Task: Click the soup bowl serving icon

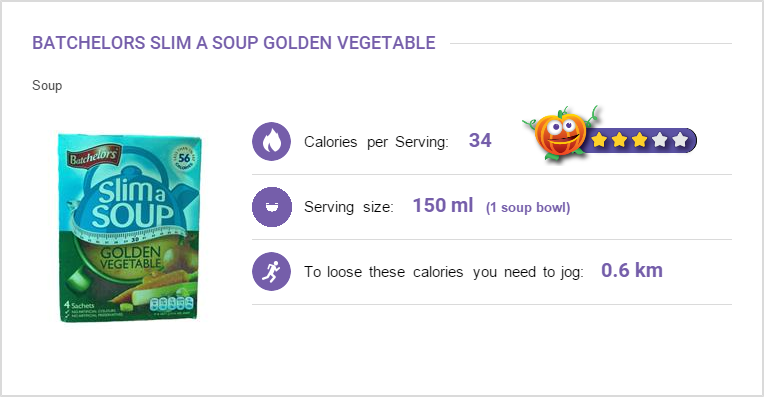Action: 271,207
